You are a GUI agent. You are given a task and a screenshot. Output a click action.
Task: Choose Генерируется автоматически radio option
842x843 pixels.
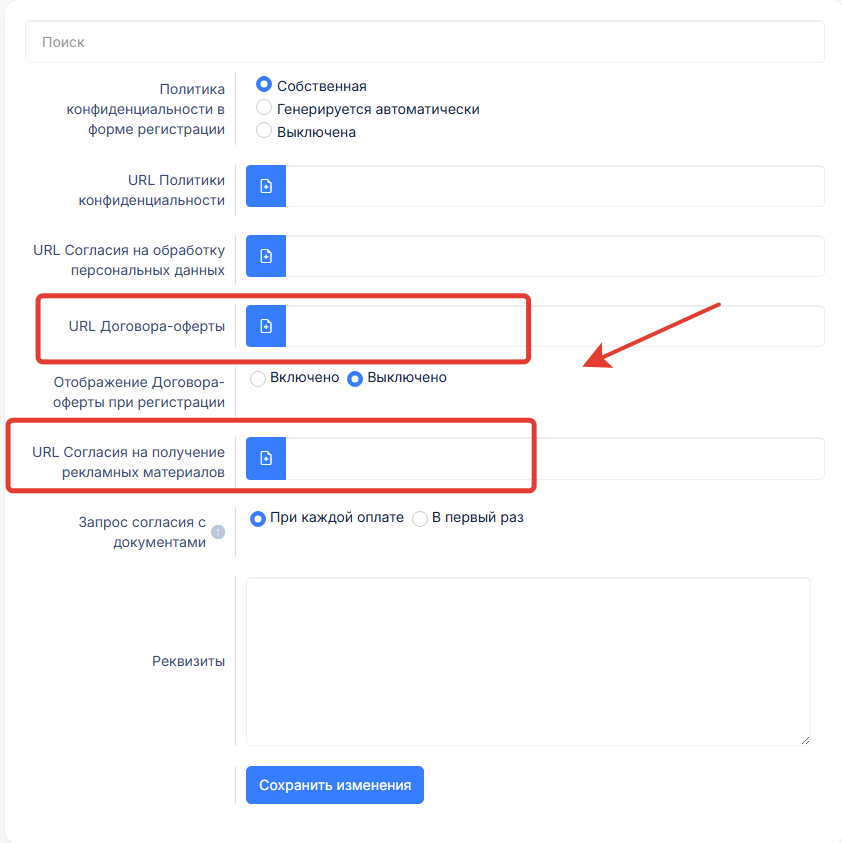(x=264, y=108)
